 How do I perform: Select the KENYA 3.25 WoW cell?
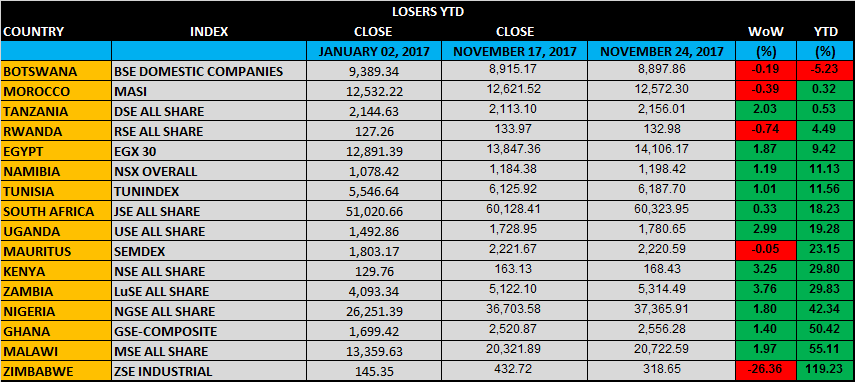(x=766, y=271)
